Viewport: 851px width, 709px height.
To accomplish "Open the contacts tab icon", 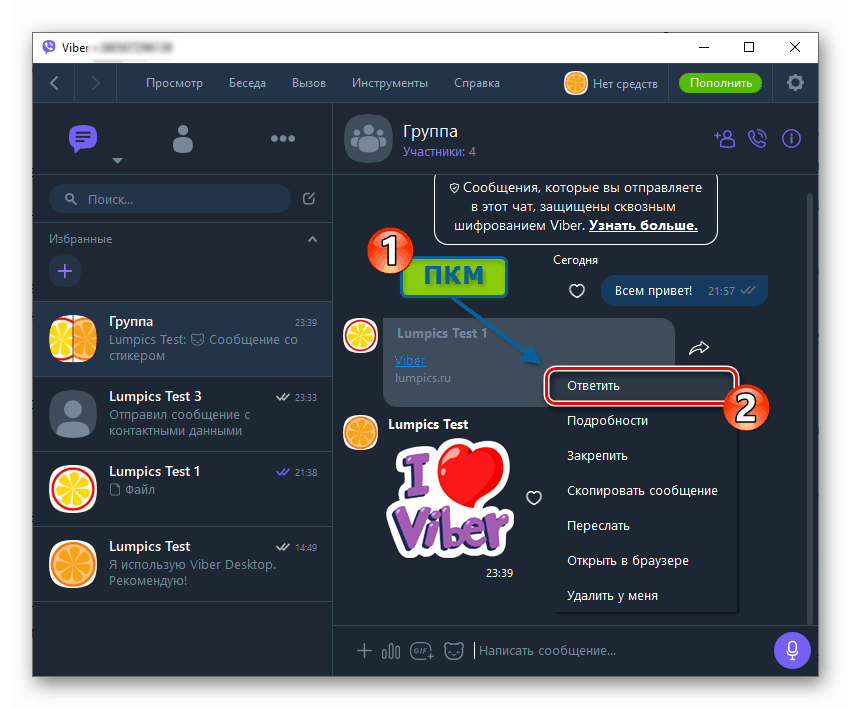I will coord(183,139).
